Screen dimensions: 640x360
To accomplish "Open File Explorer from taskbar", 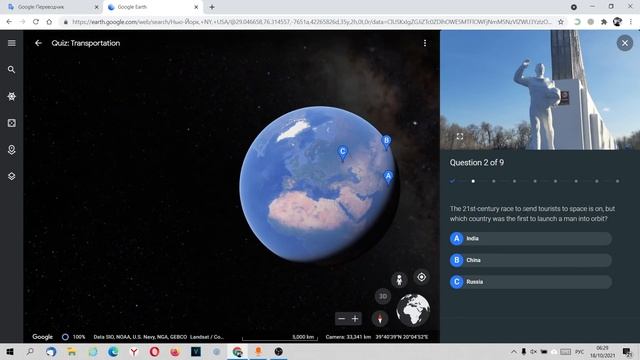I will (72, 351).
